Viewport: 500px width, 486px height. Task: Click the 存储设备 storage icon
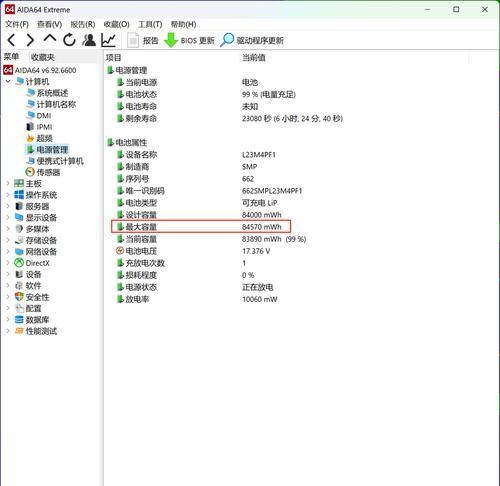tap(19, 240)
